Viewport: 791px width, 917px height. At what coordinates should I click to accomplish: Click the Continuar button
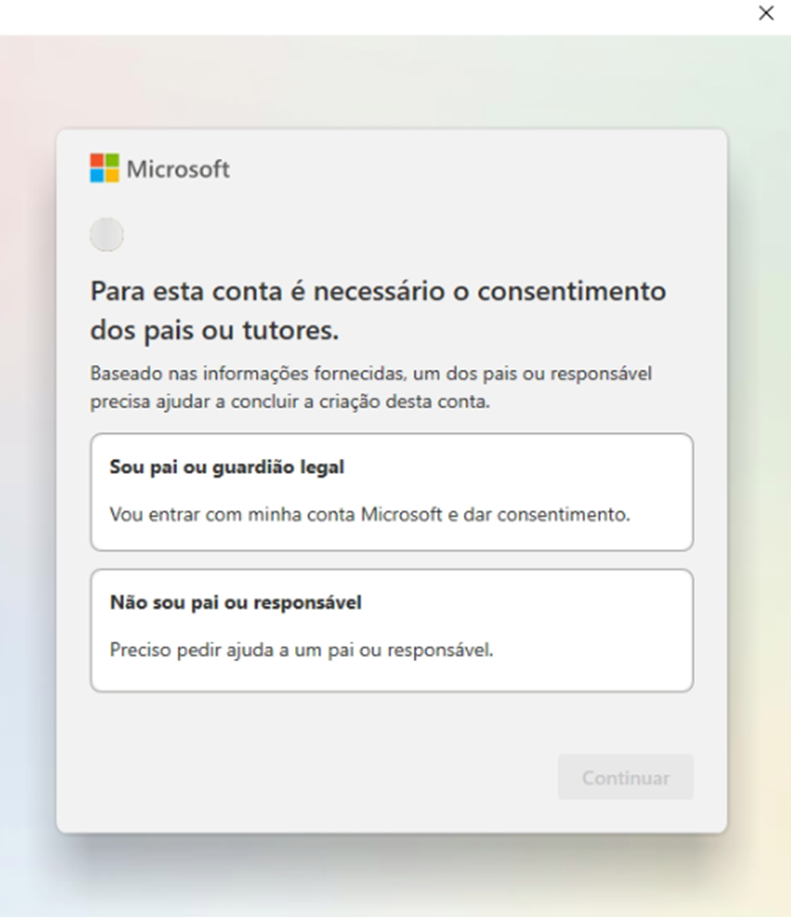(x=626, y=777)
